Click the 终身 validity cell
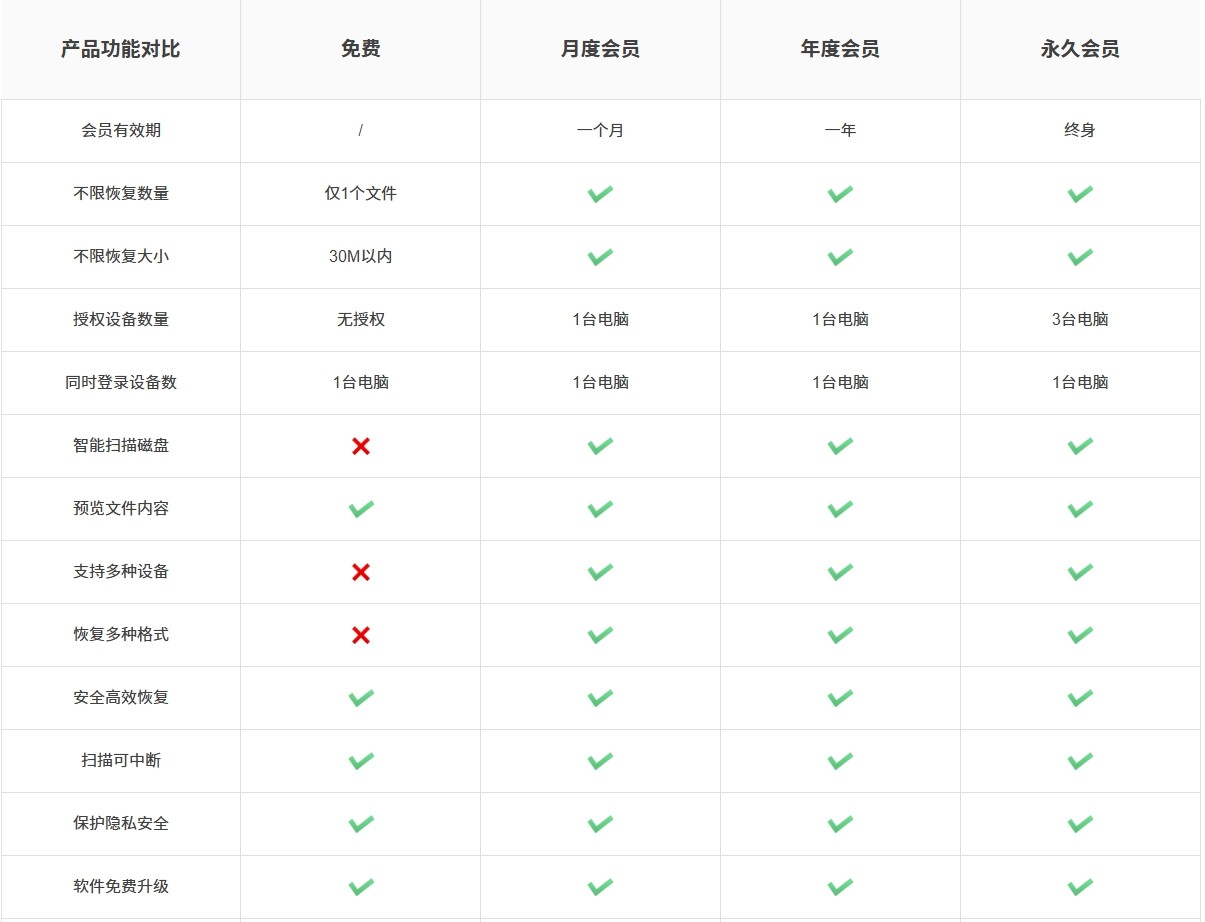This screenshot has height=922, width=1205. pos(1080,131)
